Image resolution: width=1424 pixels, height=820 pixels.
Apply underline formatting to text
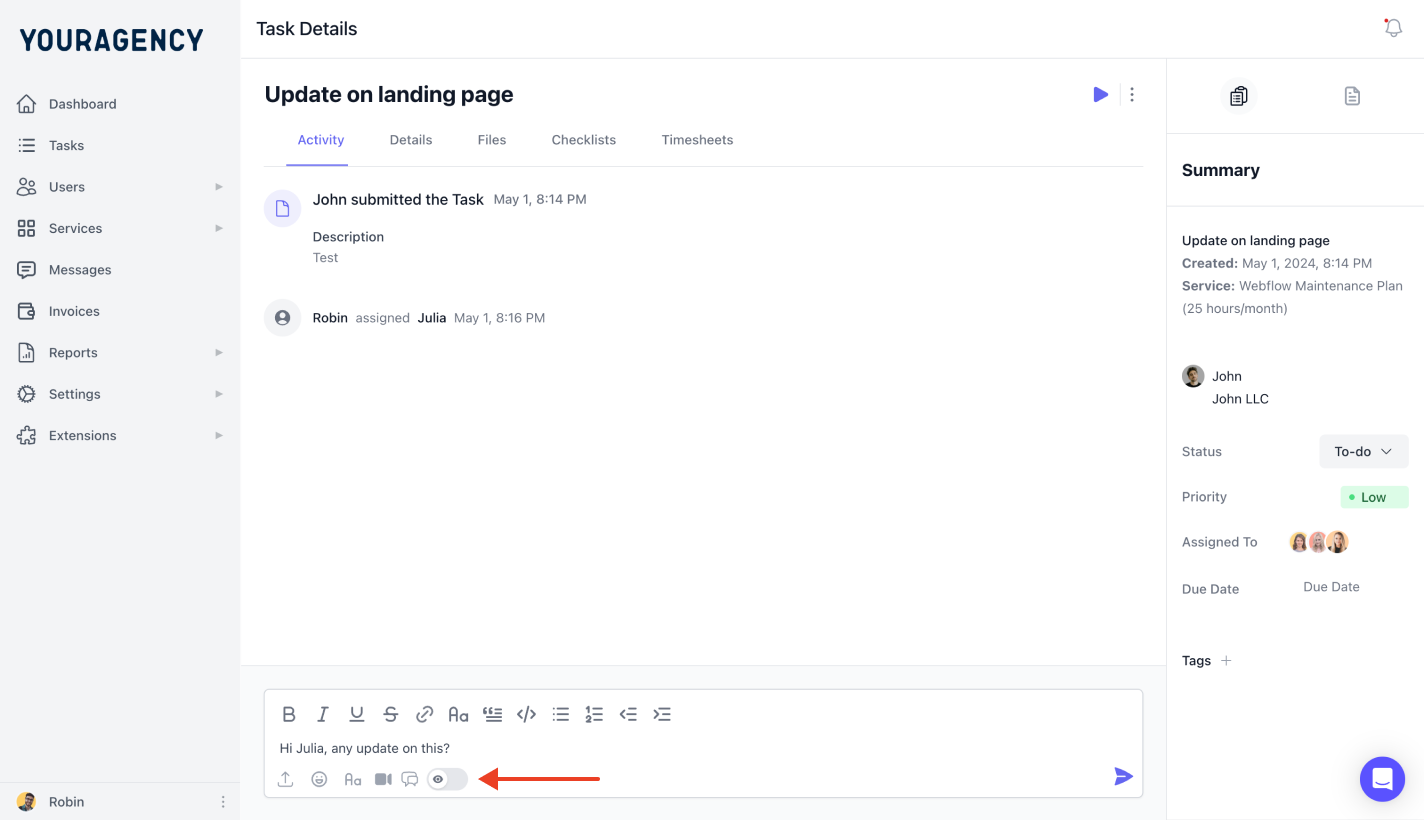pyautogui.click(x=357, y=714)
